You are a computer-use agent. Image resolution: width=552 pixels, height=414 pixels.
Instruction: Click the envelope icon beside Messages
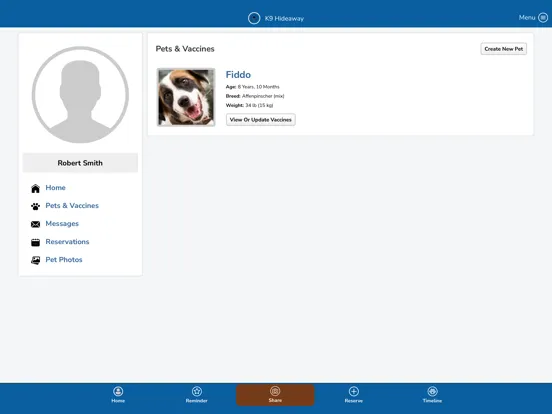(x=36, y=224)
